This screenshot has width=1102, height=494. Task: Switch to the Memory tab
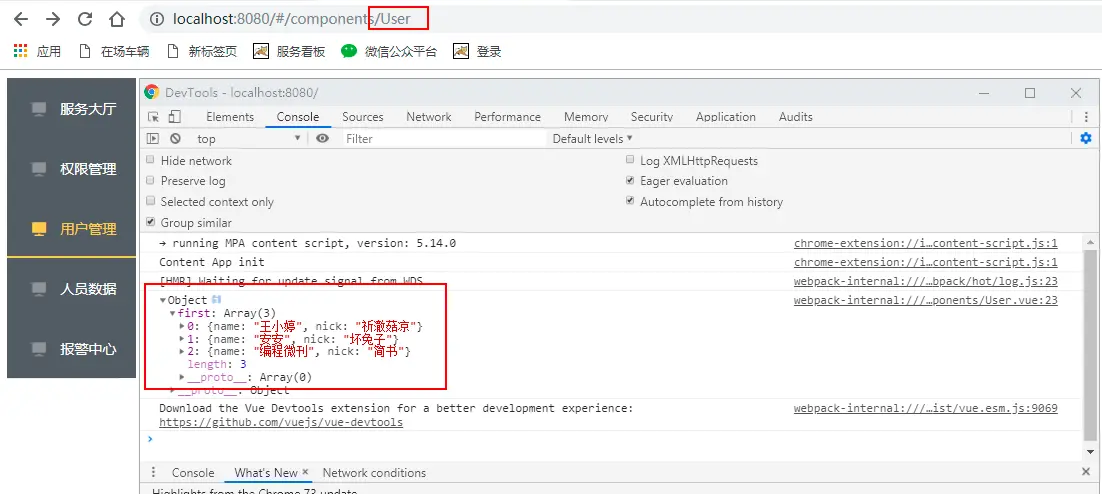click(586, 117)
